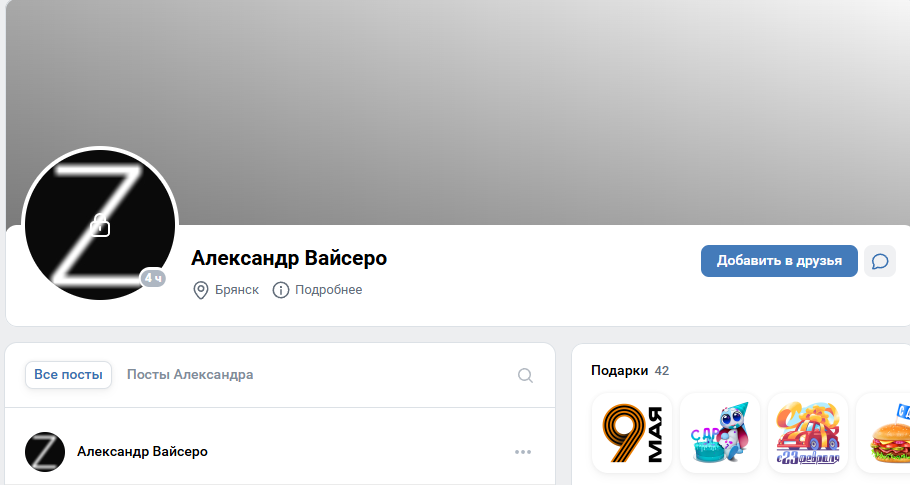
Task: Select the 23 февраля car gift
Action: 808,433
